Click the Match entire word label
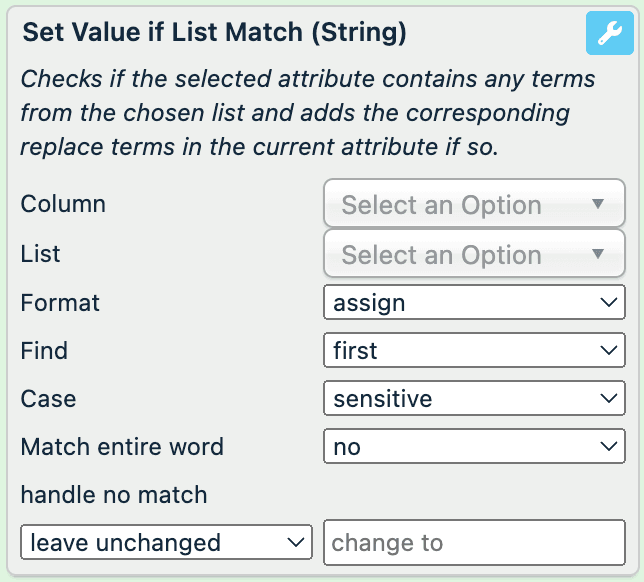644x582 pixels. 122,447
